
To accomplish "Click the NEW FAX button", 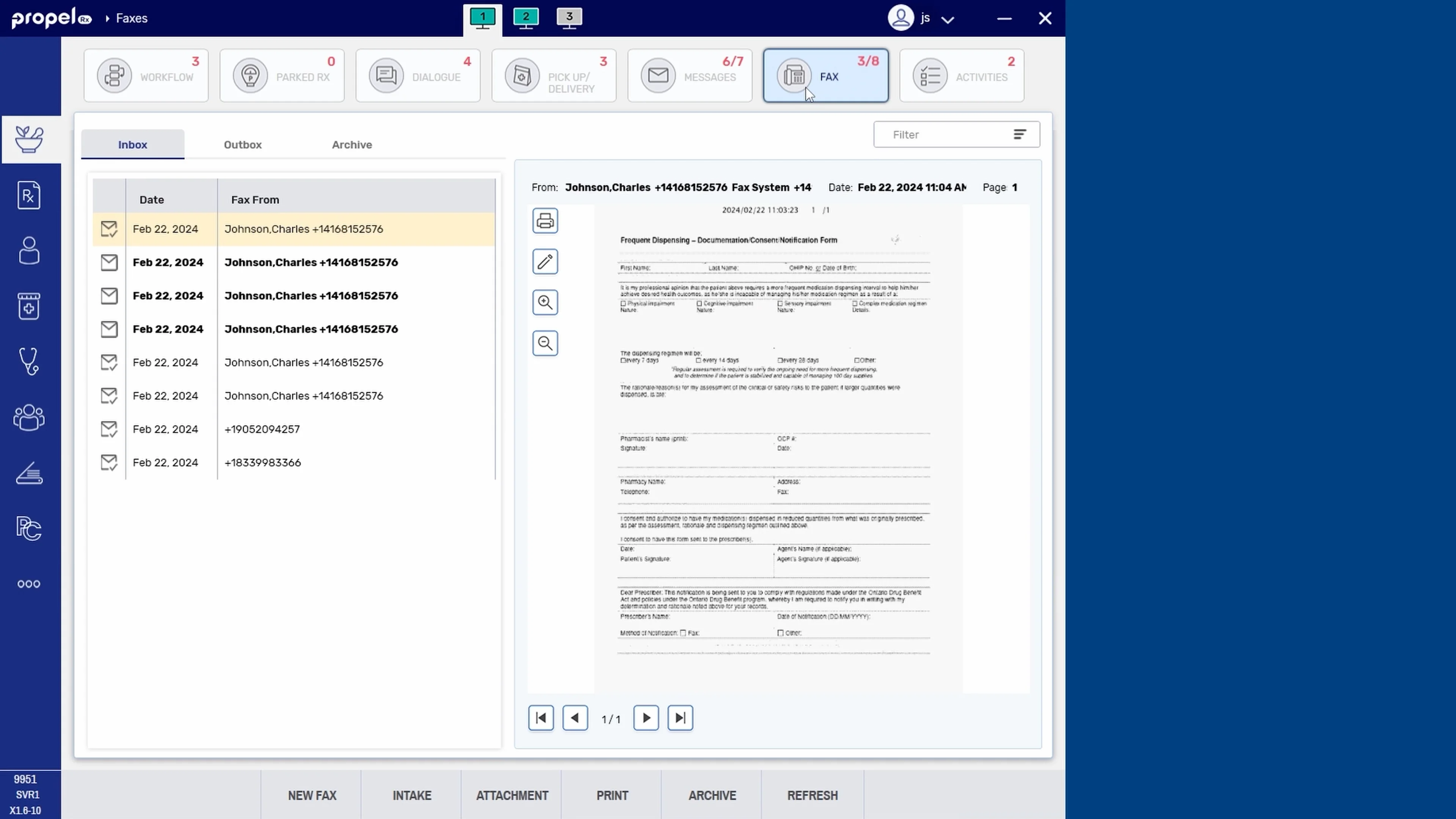I will click(311, 795).
